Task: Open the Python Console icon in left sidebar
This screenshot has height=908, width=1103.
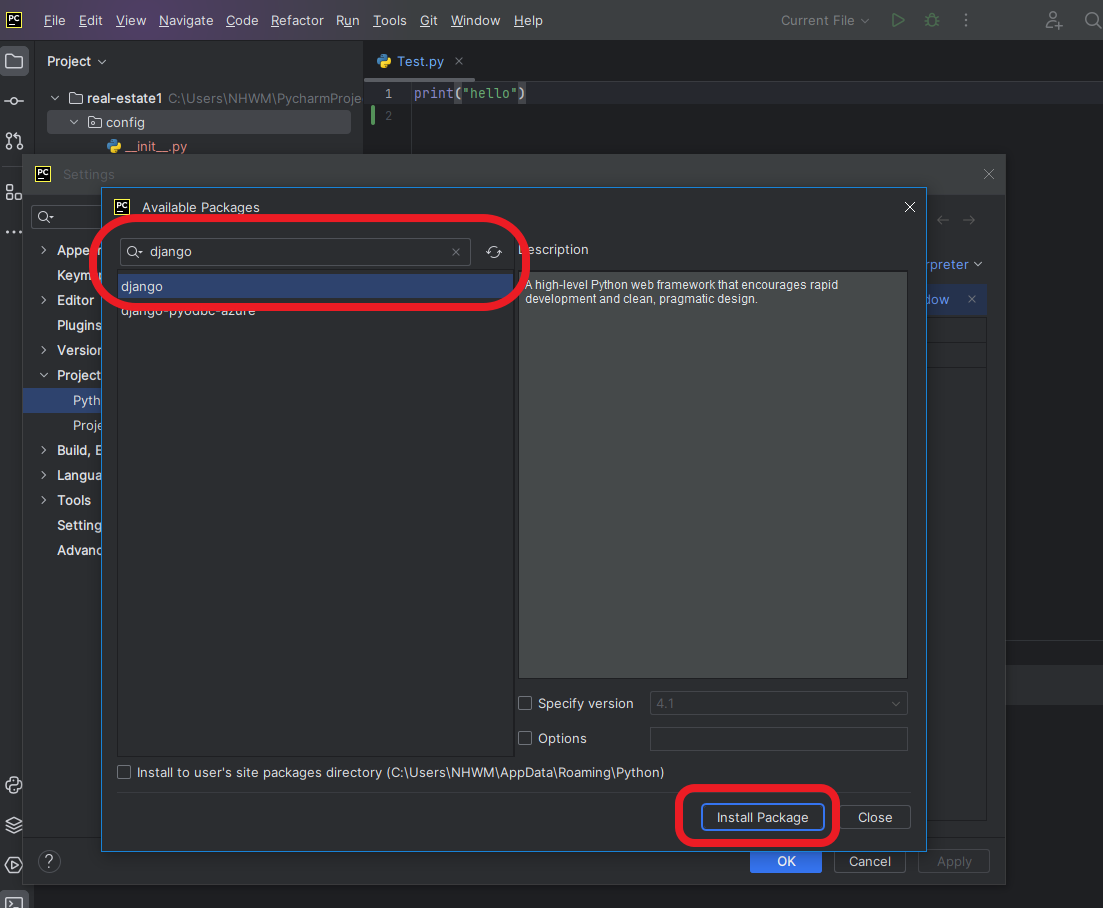Action: coord(14,785)
